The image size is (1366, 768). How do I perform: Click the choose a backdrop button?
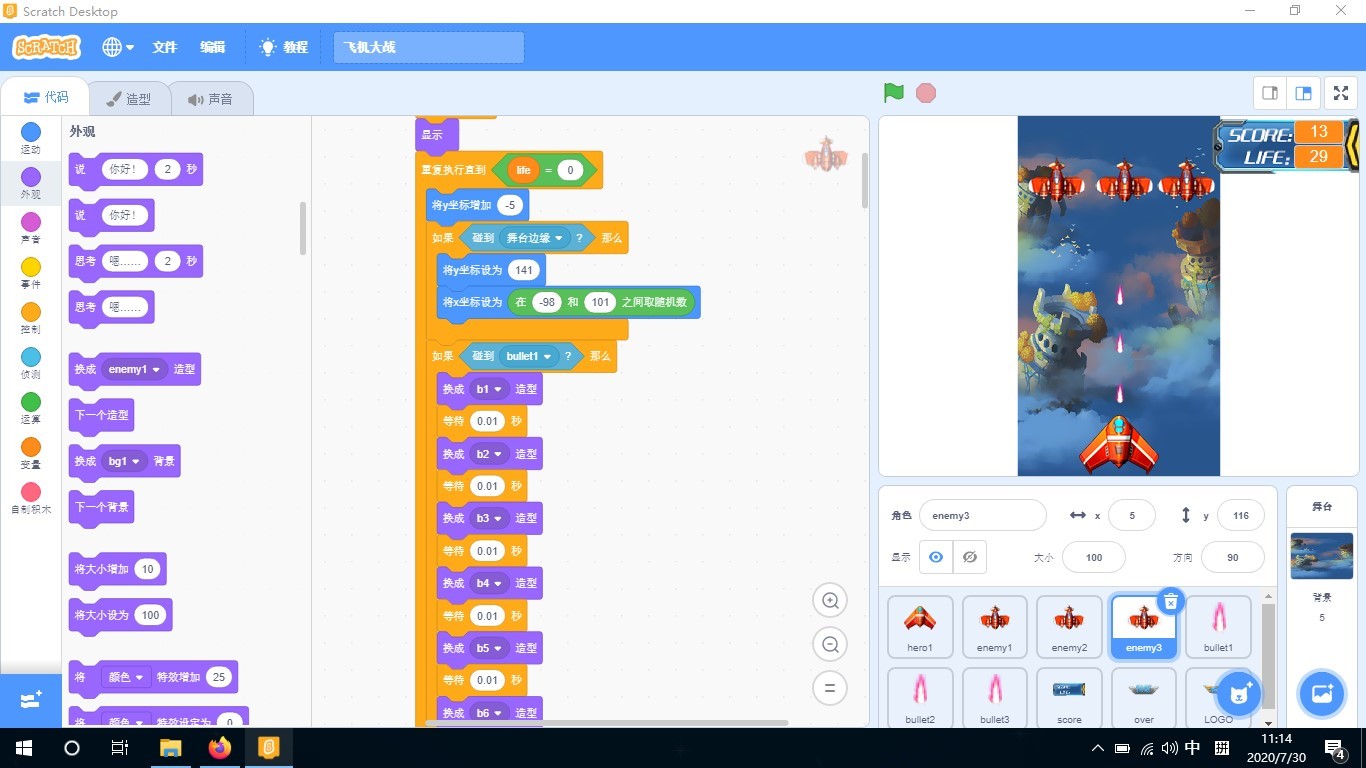[x=1322, y=694]
